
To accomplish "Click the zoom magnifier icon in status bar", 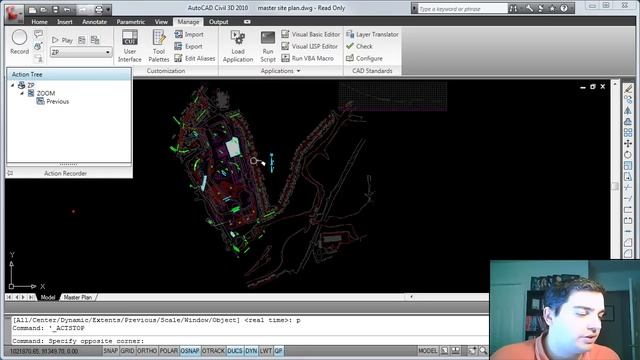I will pos(484,351).
